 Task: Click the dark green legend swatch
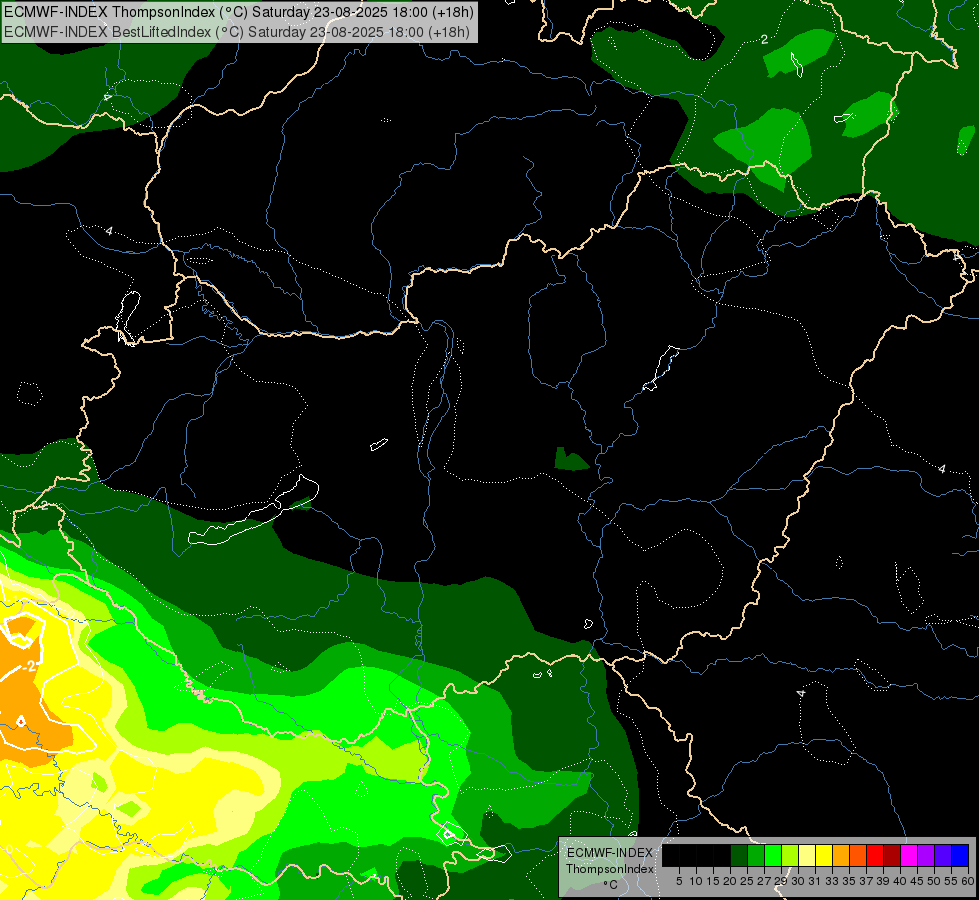(739, 855)
